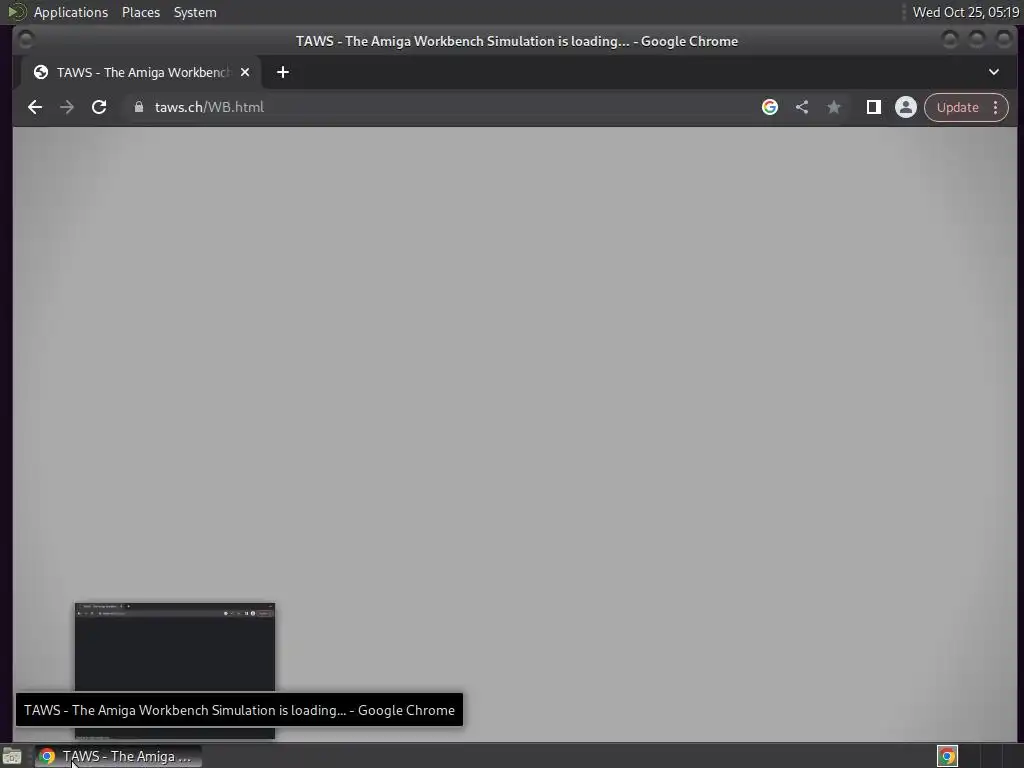The image size is (1024, 768).
Task: Open the System menu
Action: point(195,12)
